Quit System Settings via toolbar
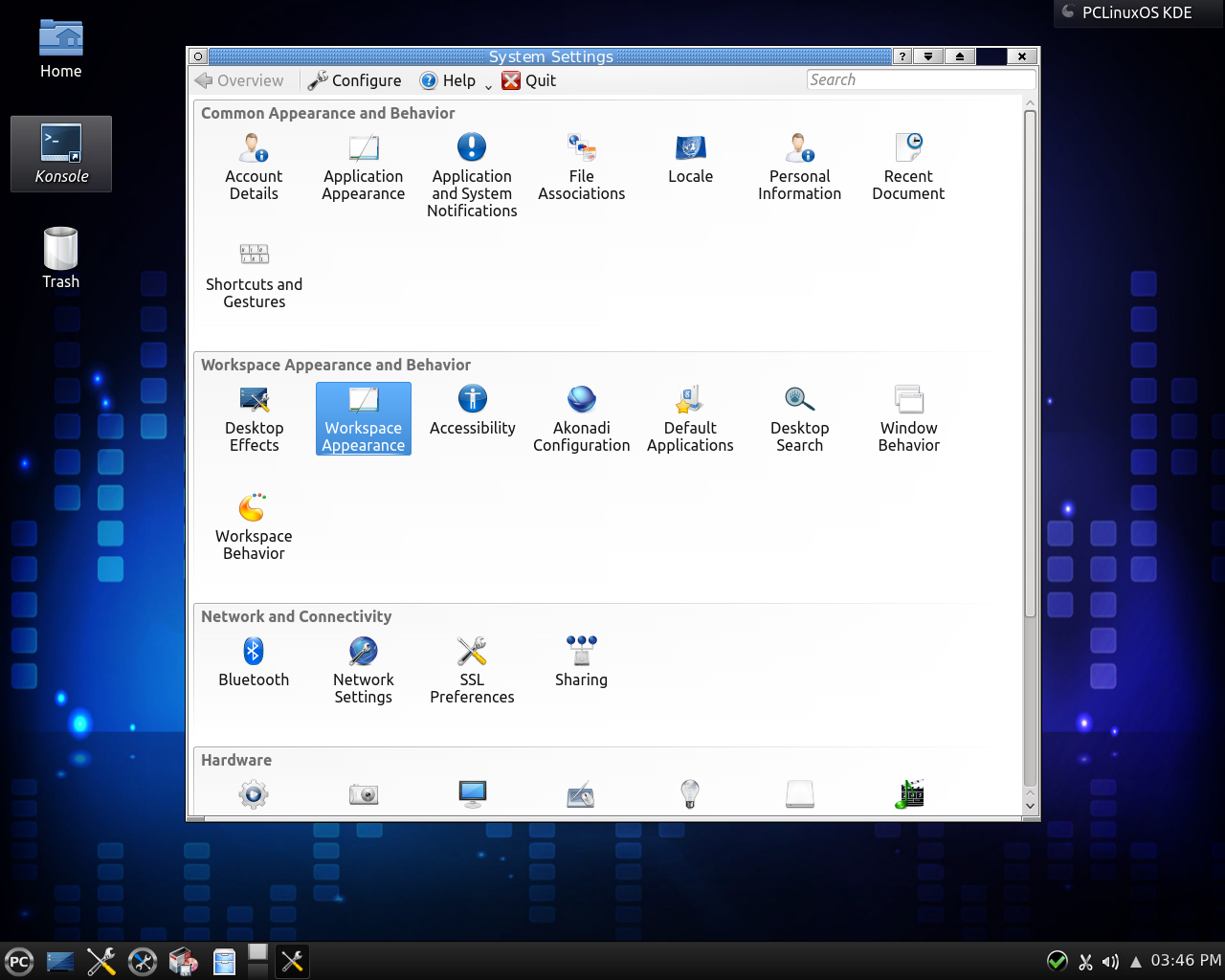 click(x=529, y=80)
